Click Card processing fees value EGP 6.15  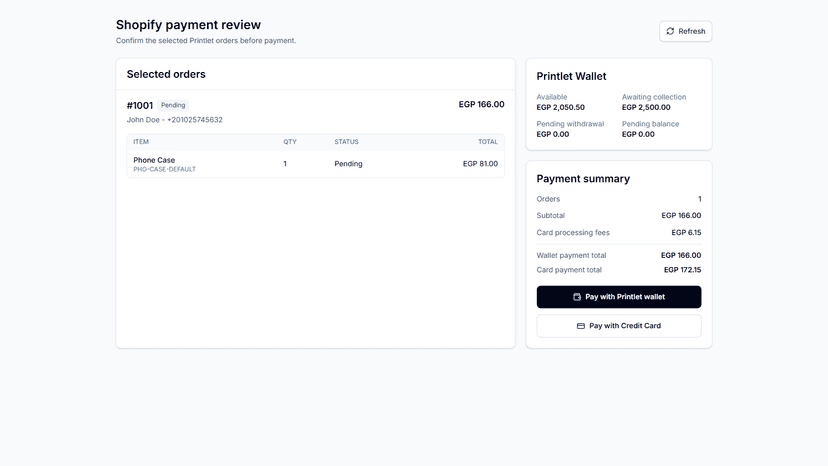686,232
